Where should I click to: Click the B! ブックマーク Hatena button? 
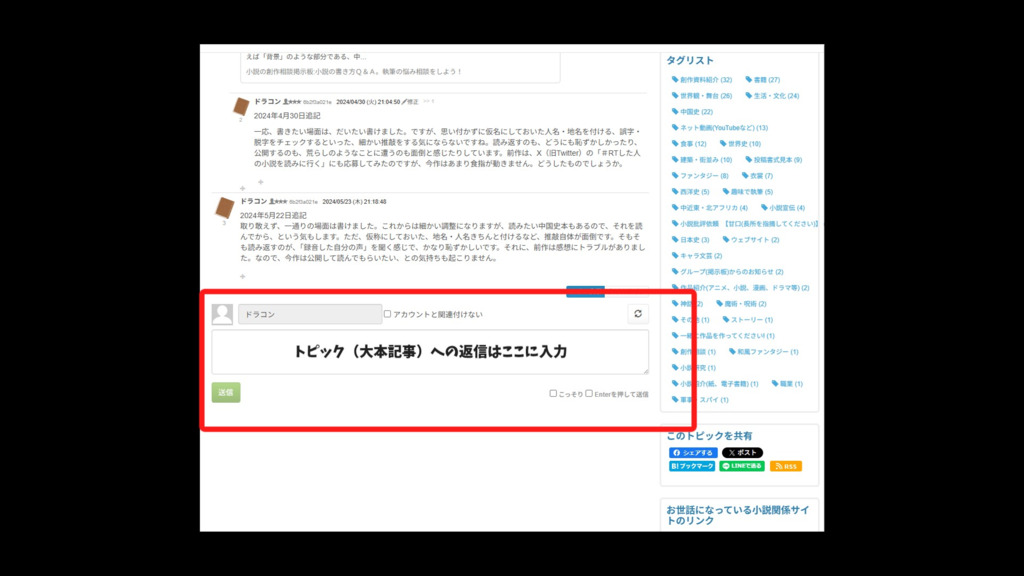click(x=692, y=466)
